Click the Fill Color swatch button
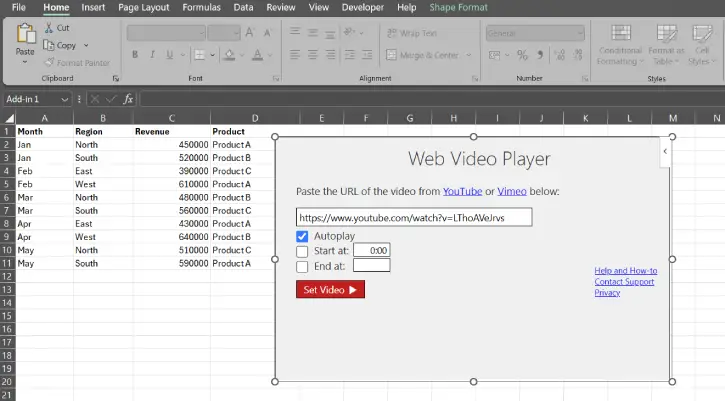 [229, 55]
